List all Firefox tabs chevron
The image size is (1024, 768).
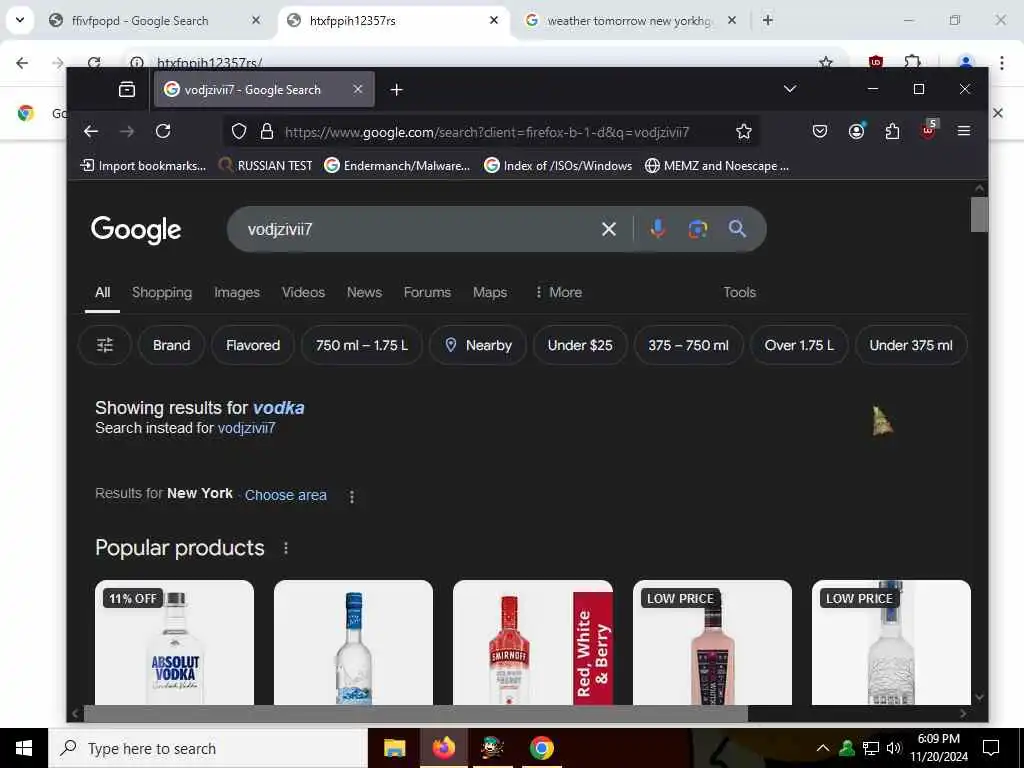click(x=790, y=89)
